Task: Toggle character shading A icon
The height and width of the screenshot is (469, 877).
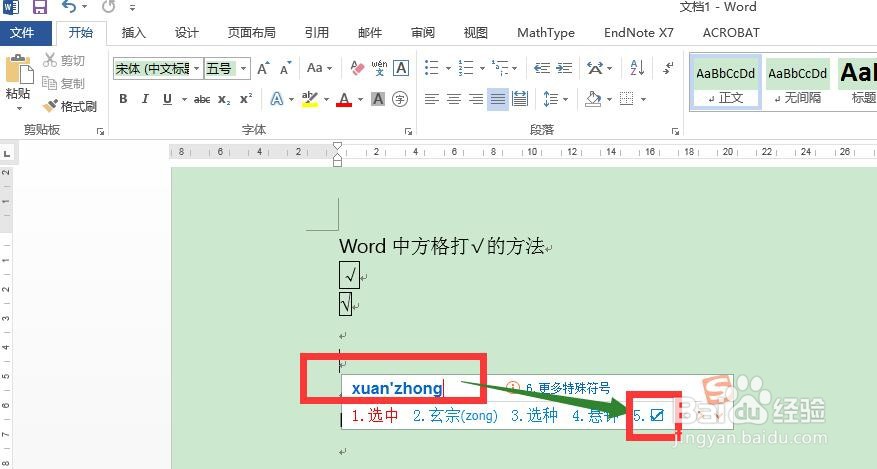Action: [378, 100]
